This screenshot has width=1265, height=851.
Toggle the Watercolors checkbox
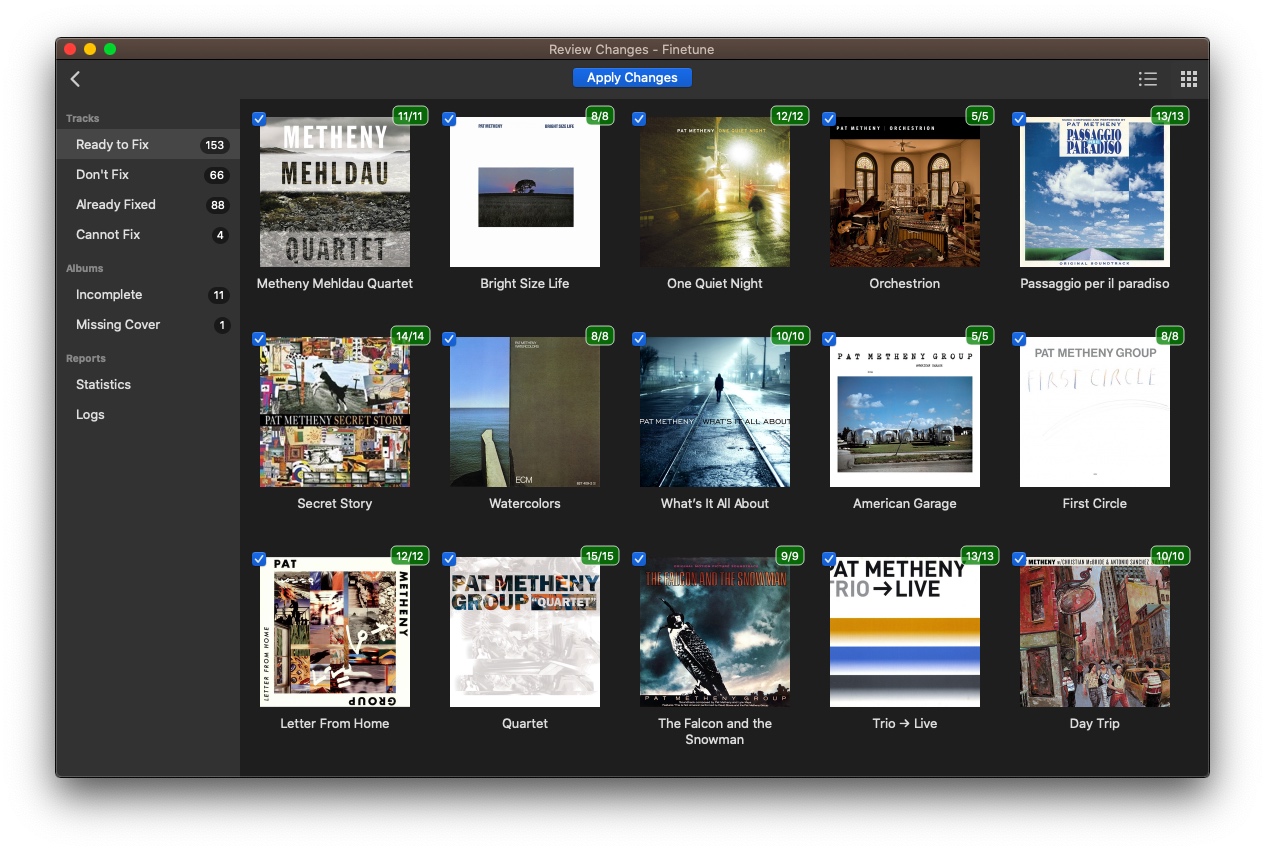pyautogui.click(x=449, y=339)
